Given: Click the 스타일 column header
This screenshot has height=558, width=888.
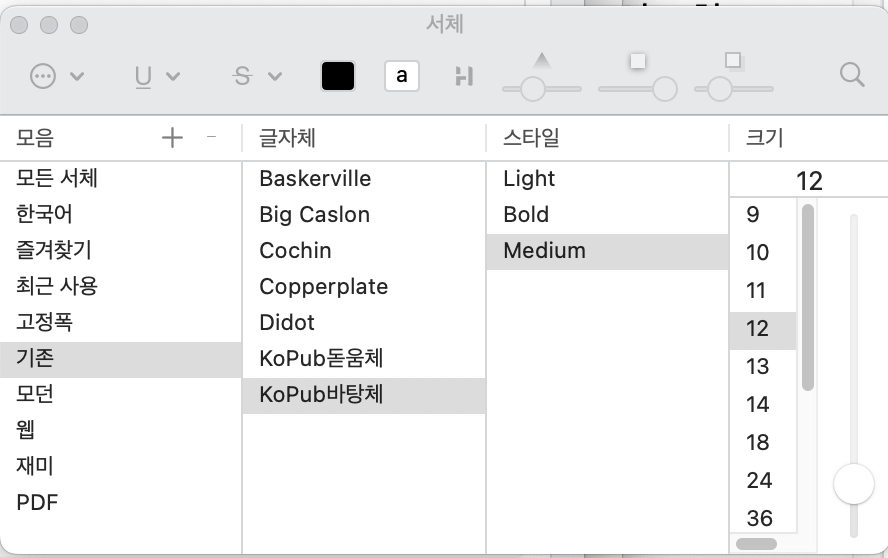Looking at the screenshot, I should 531,138.
